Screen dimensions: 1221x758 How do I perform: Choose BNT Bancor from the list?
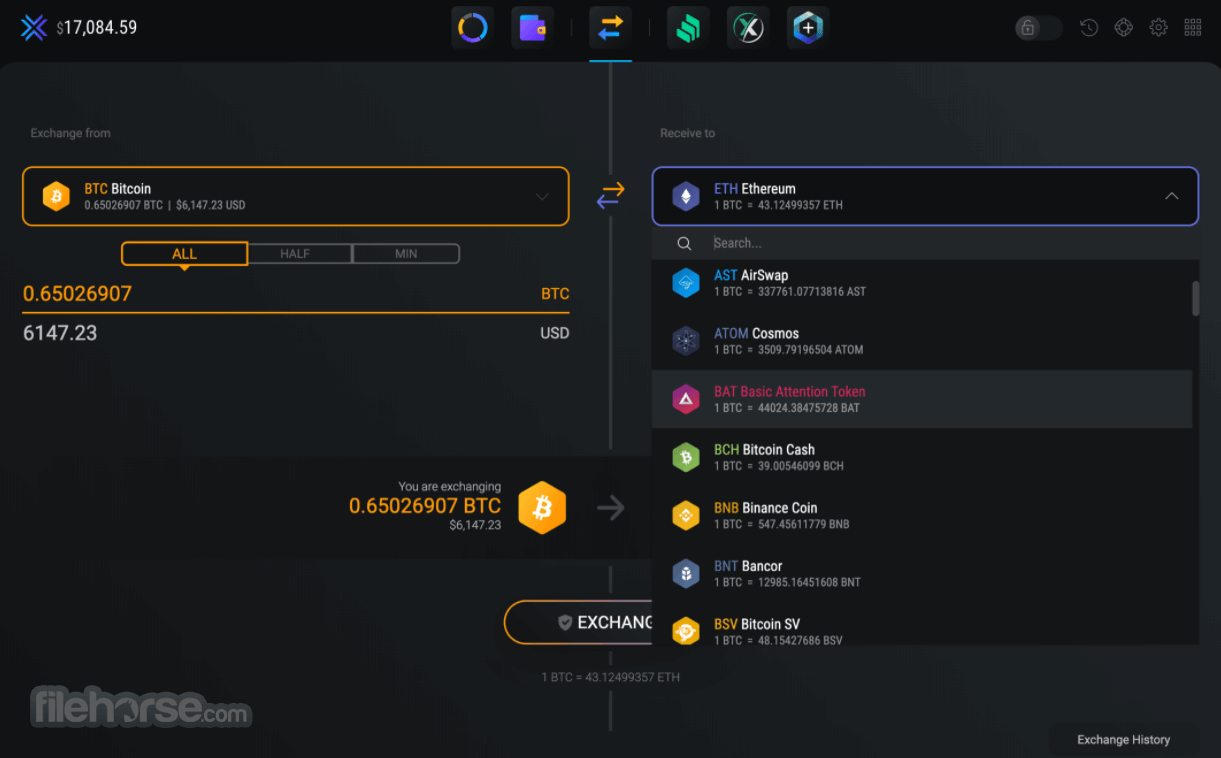[922, 573]
